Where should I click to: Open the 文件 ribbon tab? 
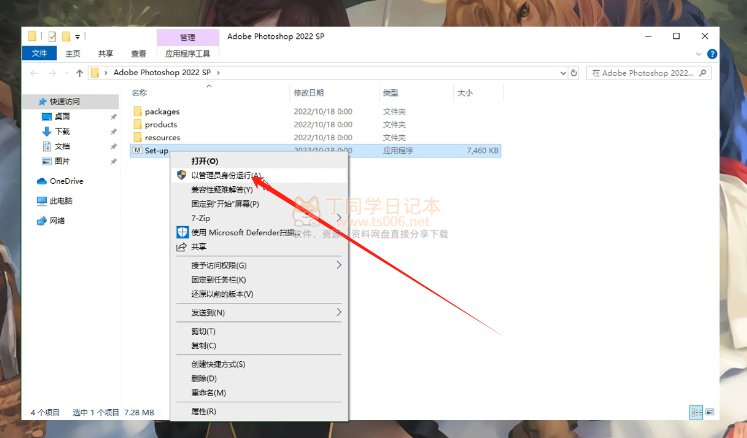(40, 53)
